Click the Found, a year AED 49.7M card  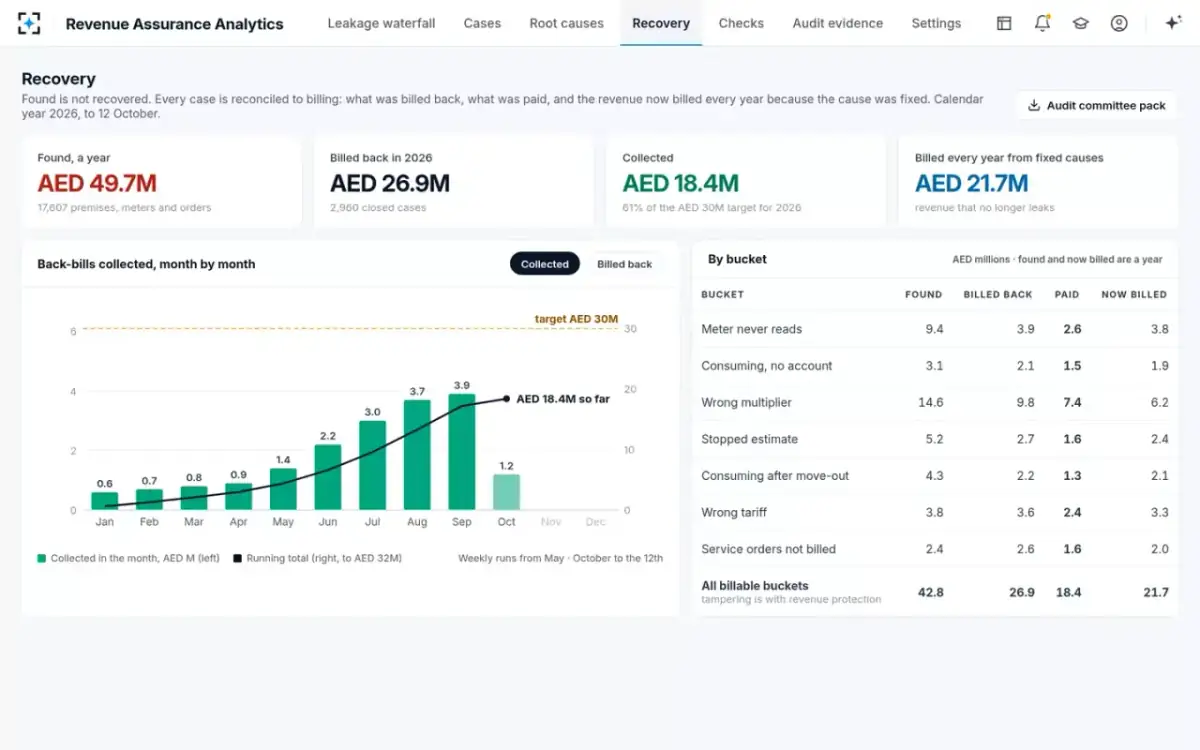click(161, 183)
